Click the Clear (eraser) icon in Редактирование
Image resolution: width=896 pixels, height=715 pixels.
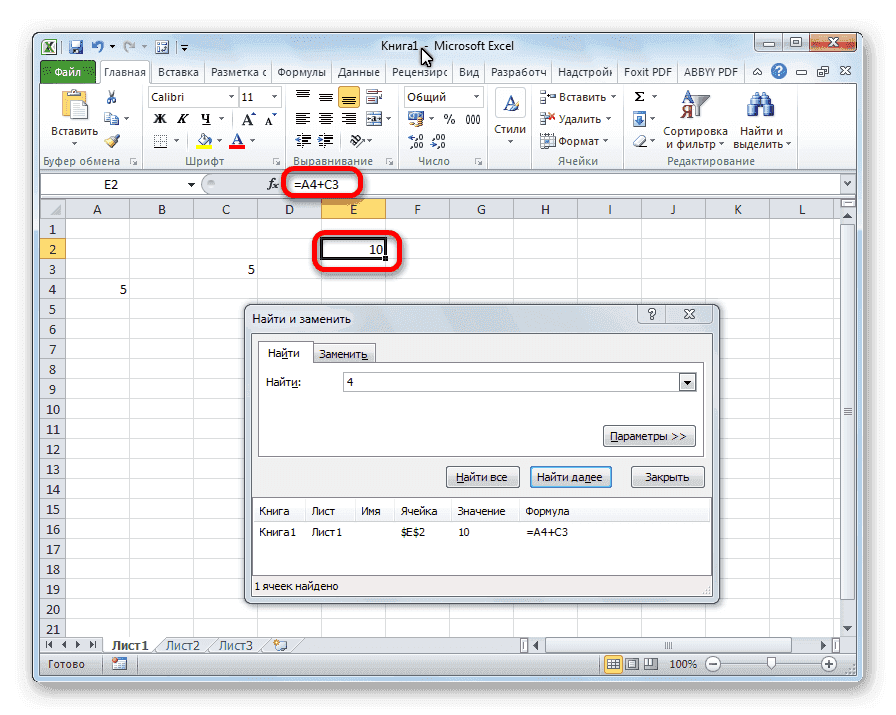tap(641, 141)
